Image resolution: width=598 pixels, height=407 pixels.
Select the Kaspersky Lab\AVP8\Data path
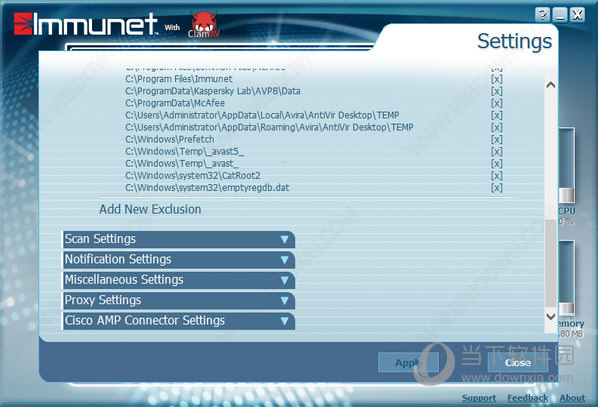[x=213, y=91]
